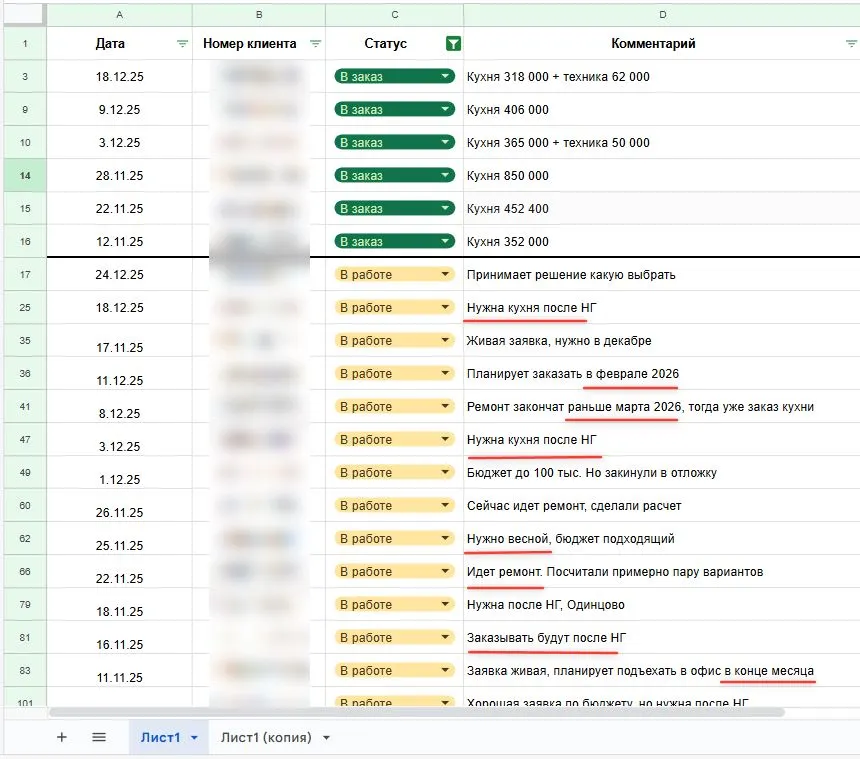Open the Лист1 (копия) tab menu arrow
Image resolution: width=860 pixels, height=759 pixels.
[326, 738]
